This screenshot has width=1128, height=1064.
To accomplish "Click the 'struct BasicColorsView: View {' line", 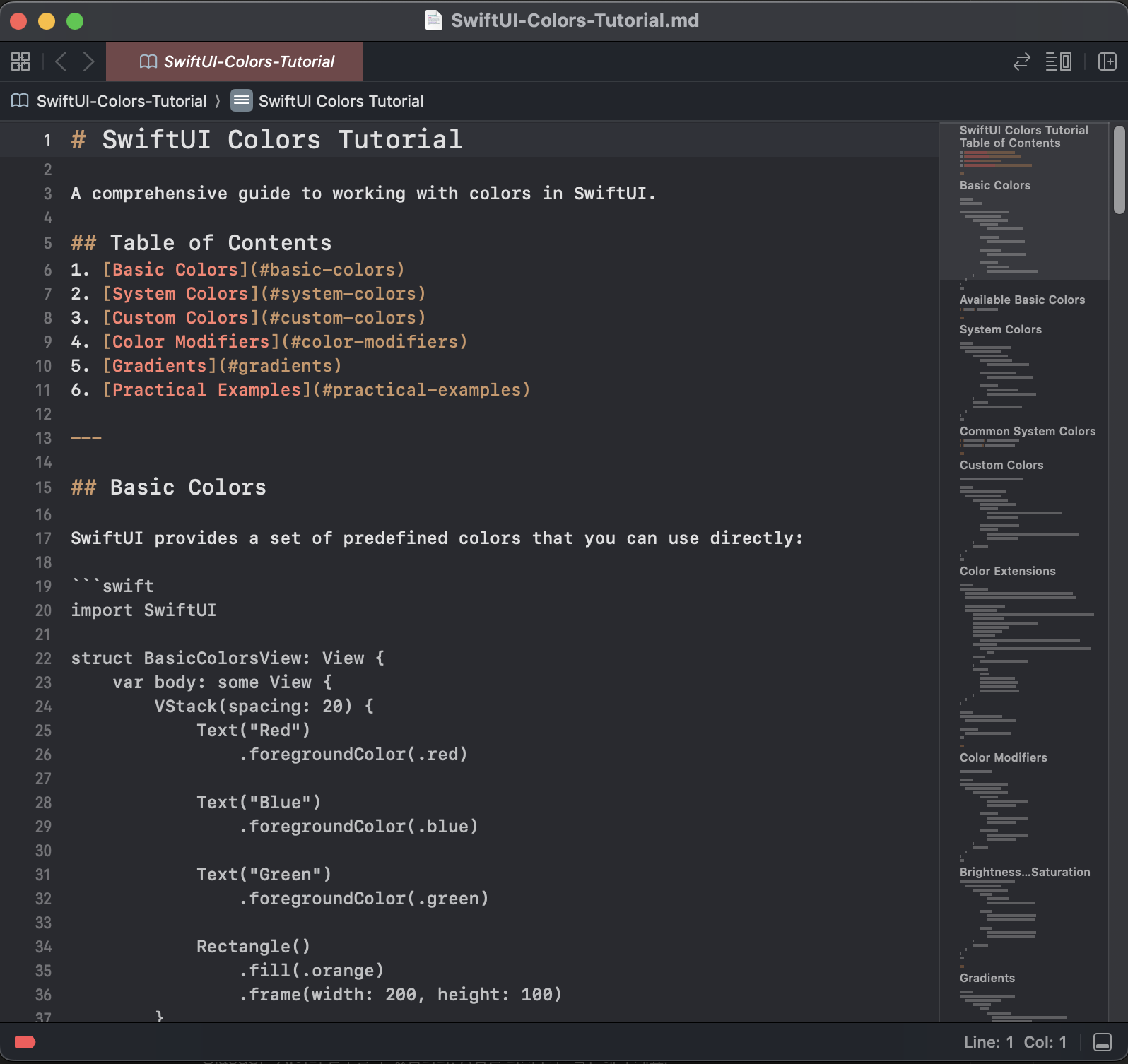I will [228, 658].
